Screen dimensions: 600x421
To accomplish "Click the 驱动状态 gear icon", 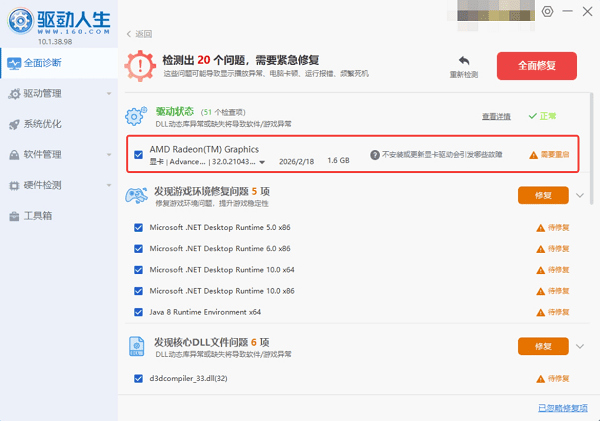I will [135, 116].
